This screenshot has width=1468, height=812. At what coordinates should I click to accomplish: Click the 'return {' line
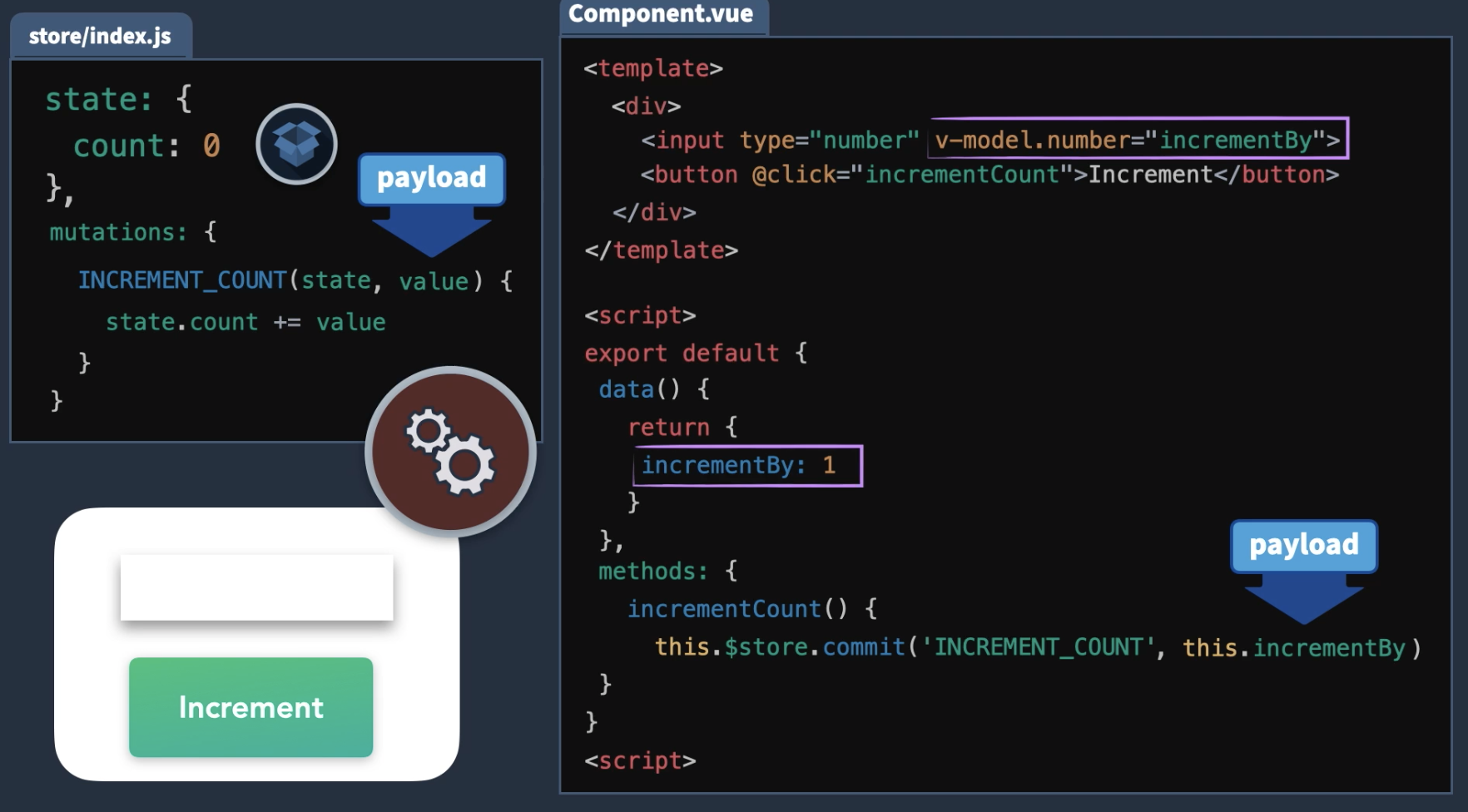click(x=682, y=427)
